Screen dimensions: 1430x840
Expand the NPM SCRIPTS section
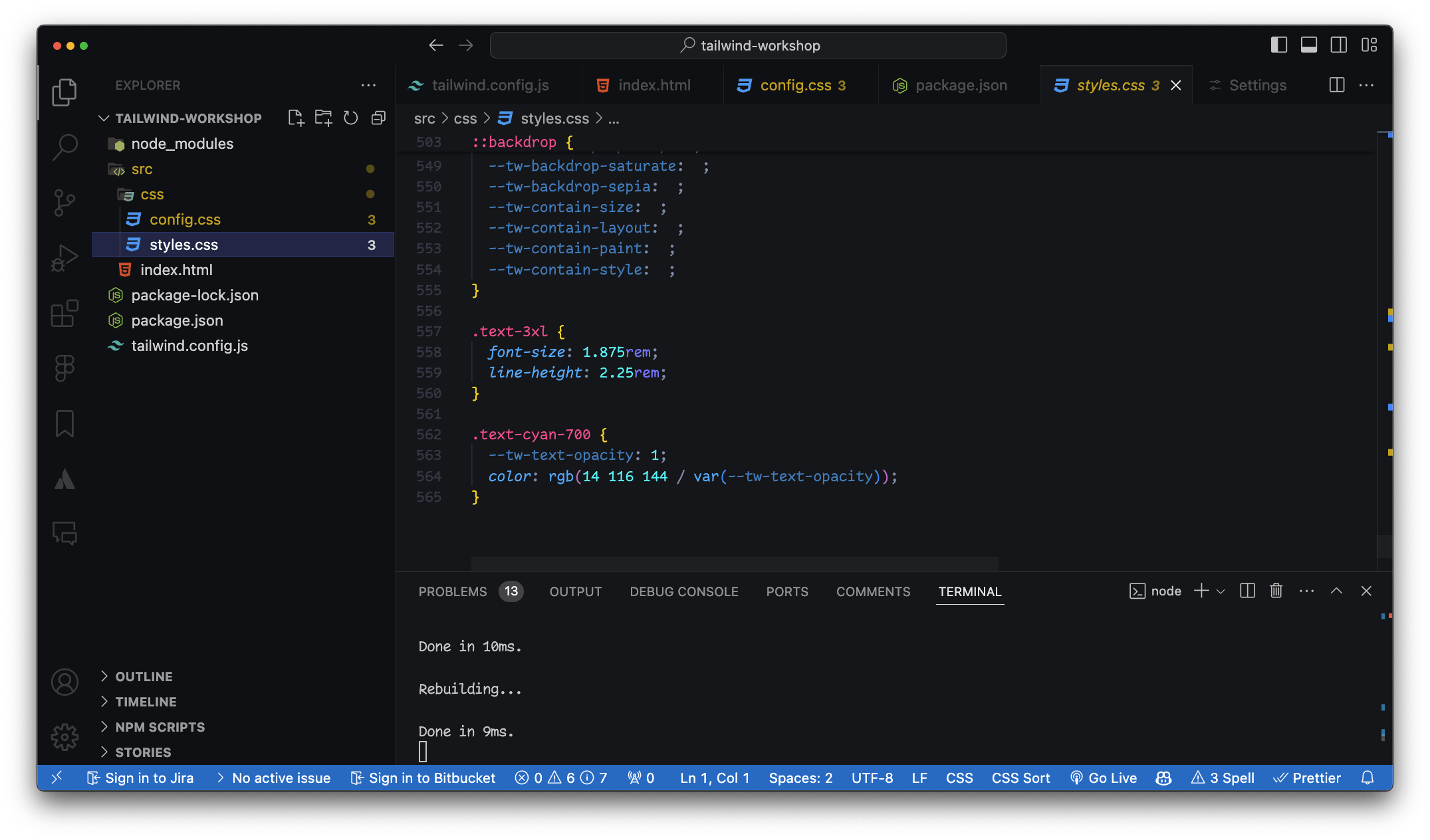pyautogui.click(x=160, y=727)
